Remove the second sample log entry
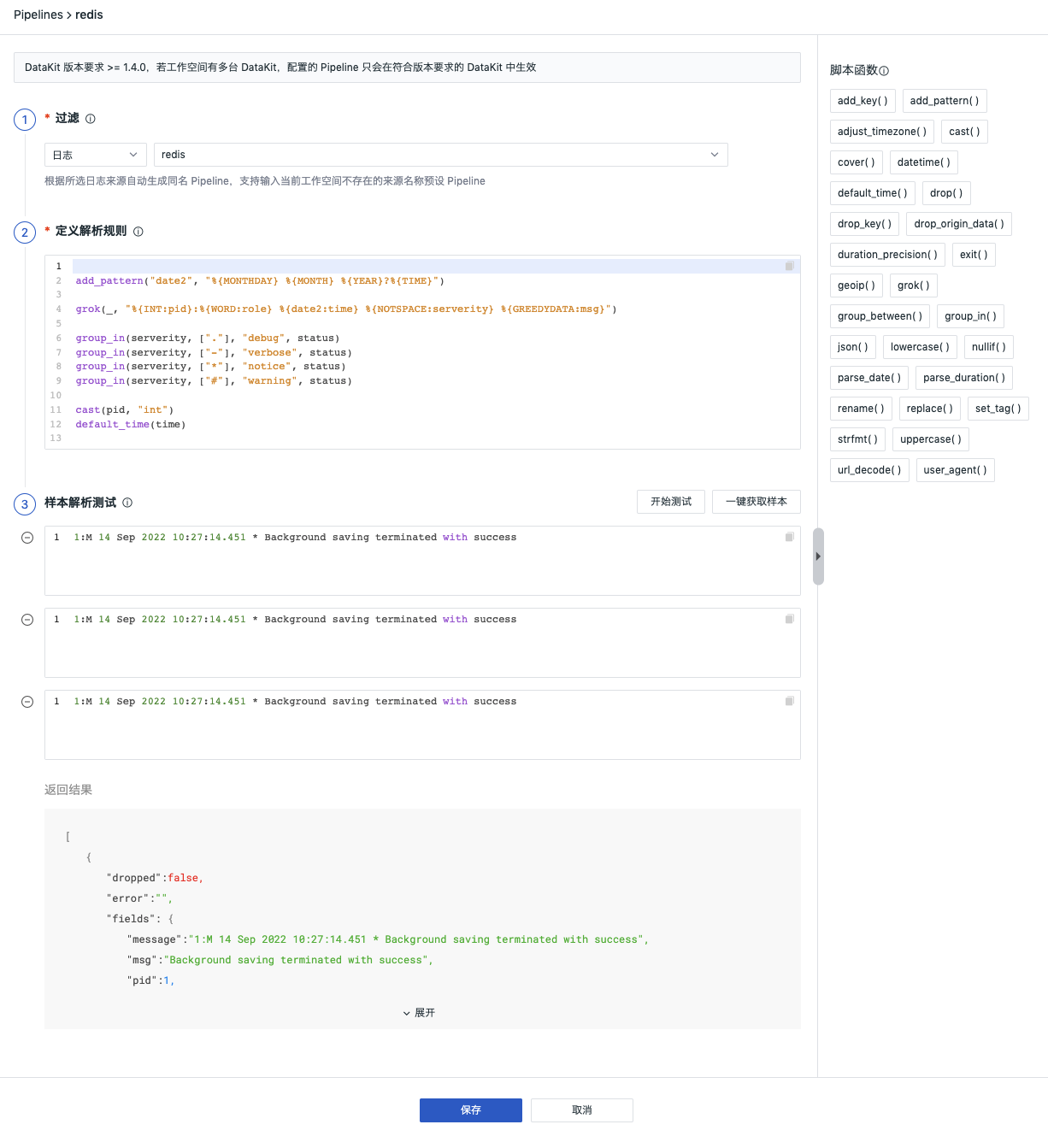 pyautogui.click(x=27, y=620)
